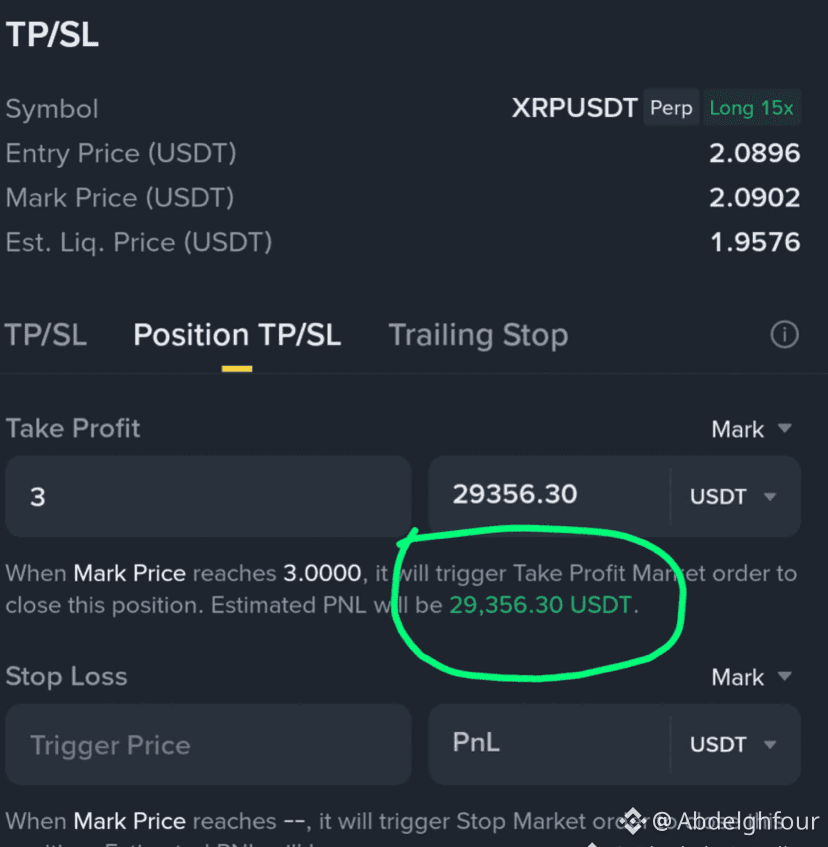828x847 pixels.
Task: Open Stop Loss USDT unit dropdown
Action: 733,744
